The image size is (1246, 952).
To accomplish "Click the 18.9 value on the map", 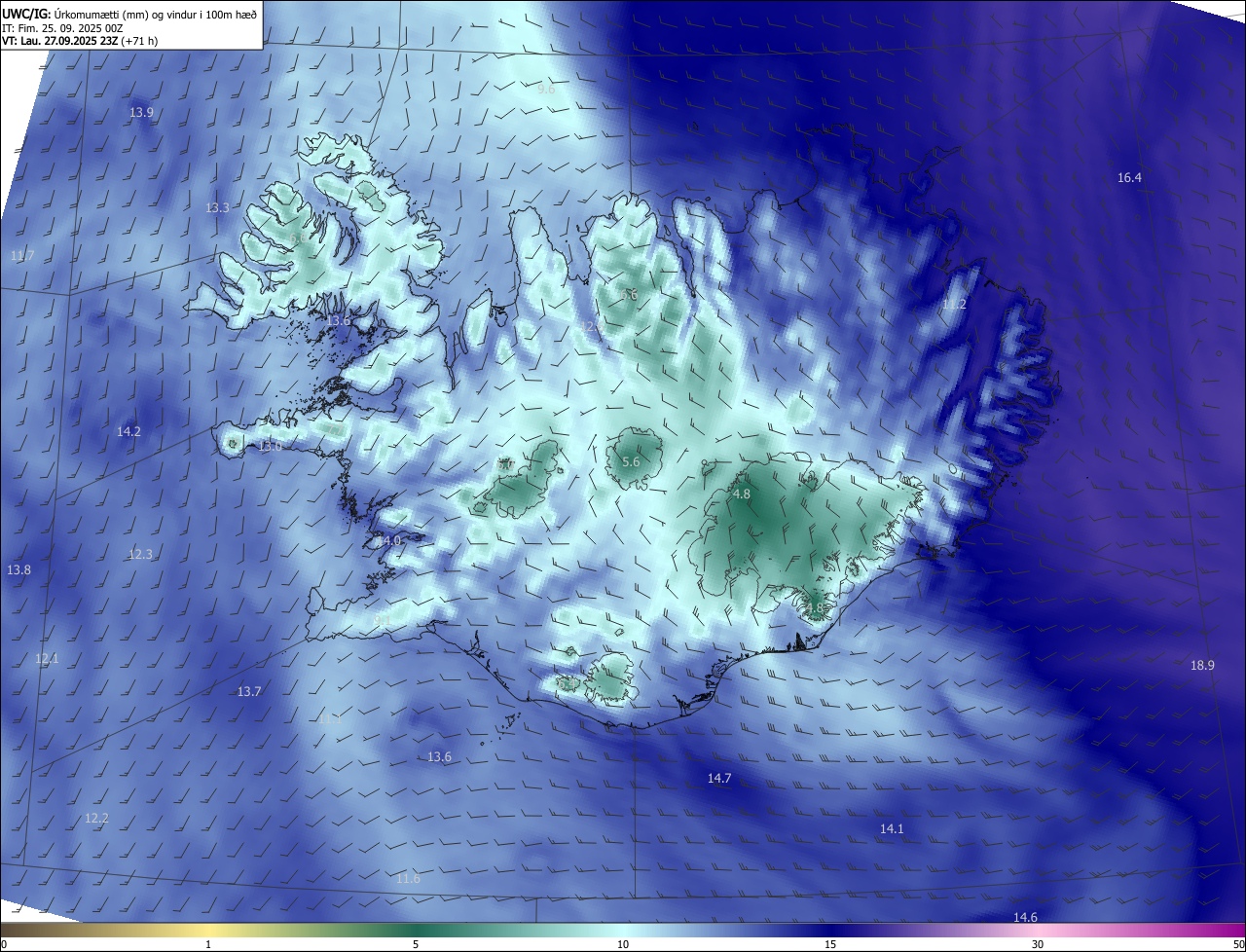I will tap(1202, 666).
